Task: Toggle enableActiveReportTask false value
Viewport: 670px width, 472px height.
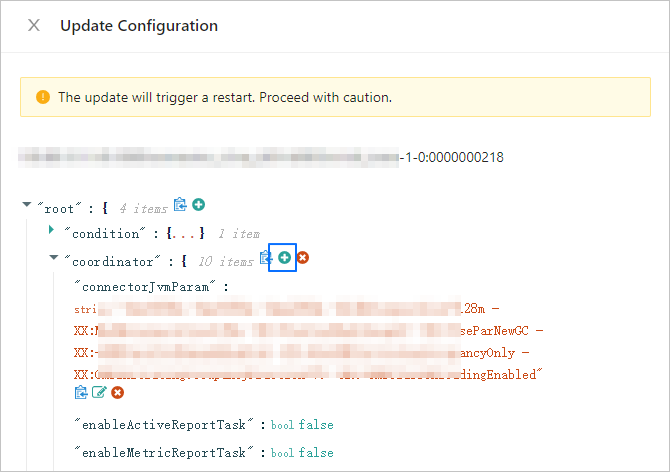Action: click(316, 425)
